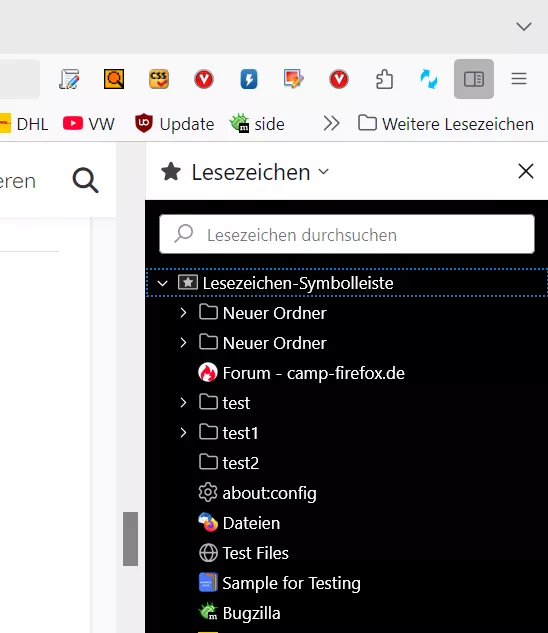Click the page's vertical scrollbar thumb
This screenshot has height=633, width=548.
(130, 539)
